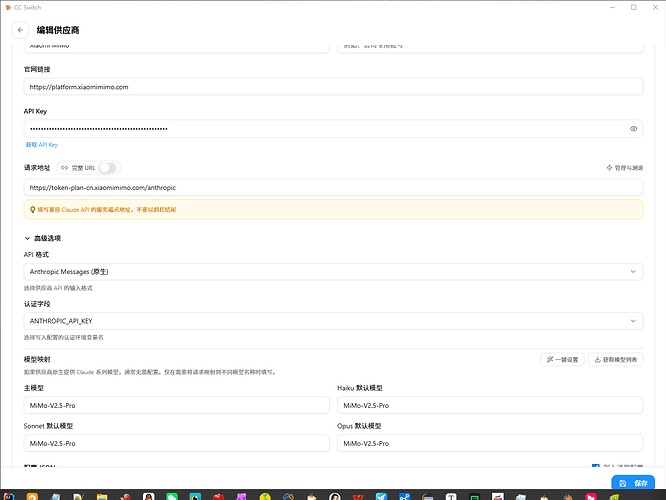Click the link icon beside 完整 URL

[65, 168]
